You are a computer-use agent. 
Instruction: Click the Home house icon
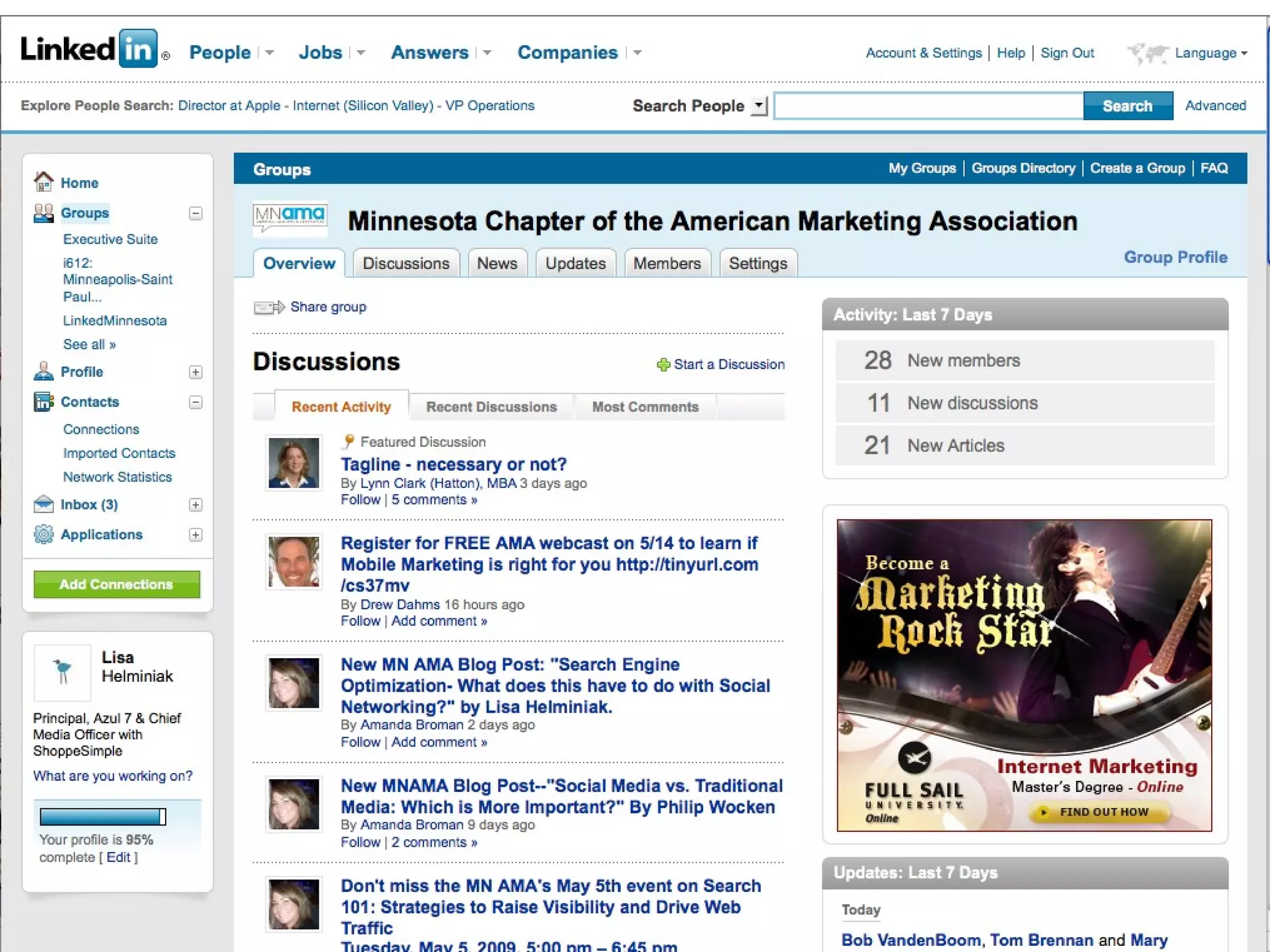coord(43,182)
